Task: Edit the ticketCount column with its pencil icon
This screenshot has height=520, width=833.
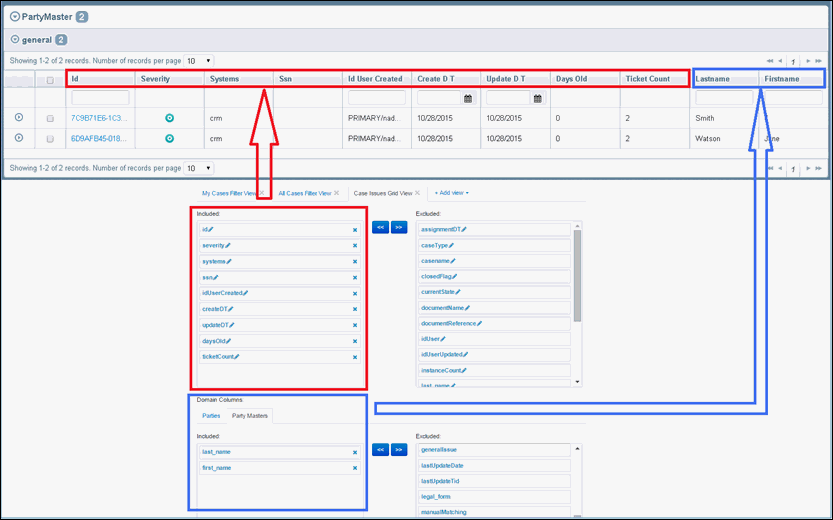Action: (x=239, y=357)
